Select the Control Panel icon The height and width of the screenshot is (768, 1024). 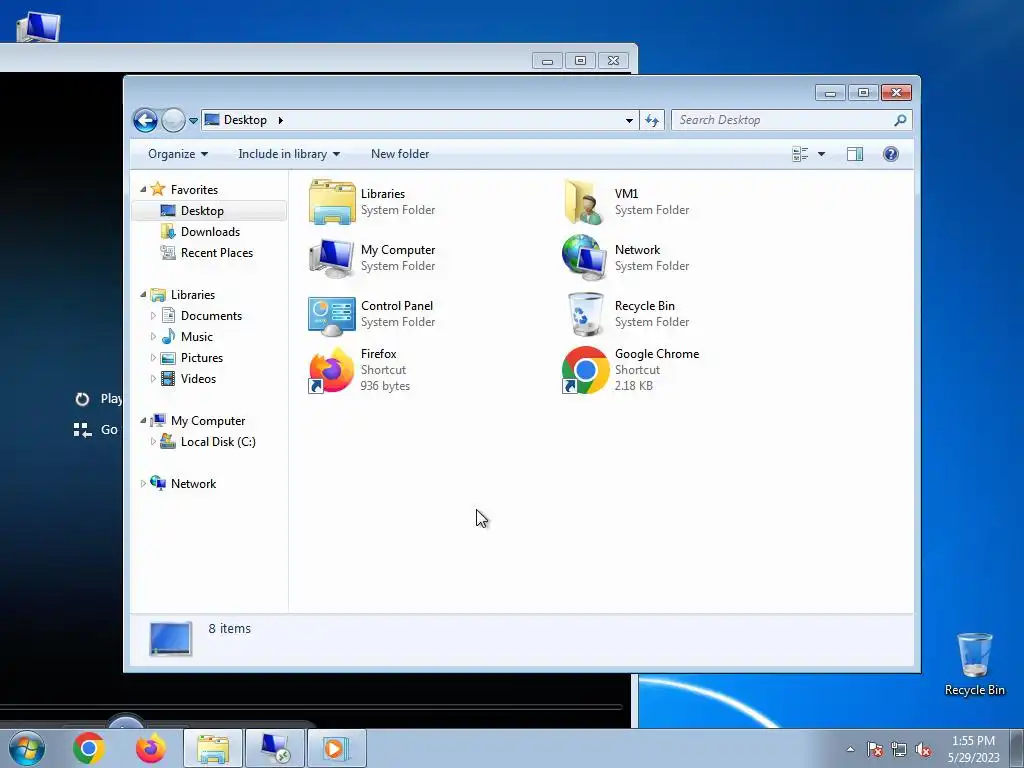tap(332, 314)
